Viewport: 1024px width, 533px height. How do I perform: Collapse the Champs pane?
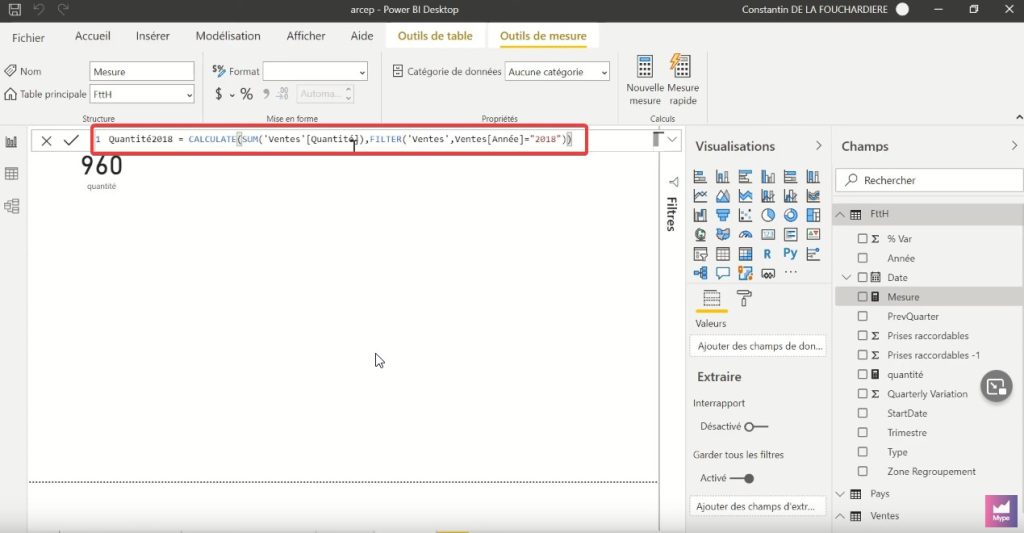[x=1014, y=146]
